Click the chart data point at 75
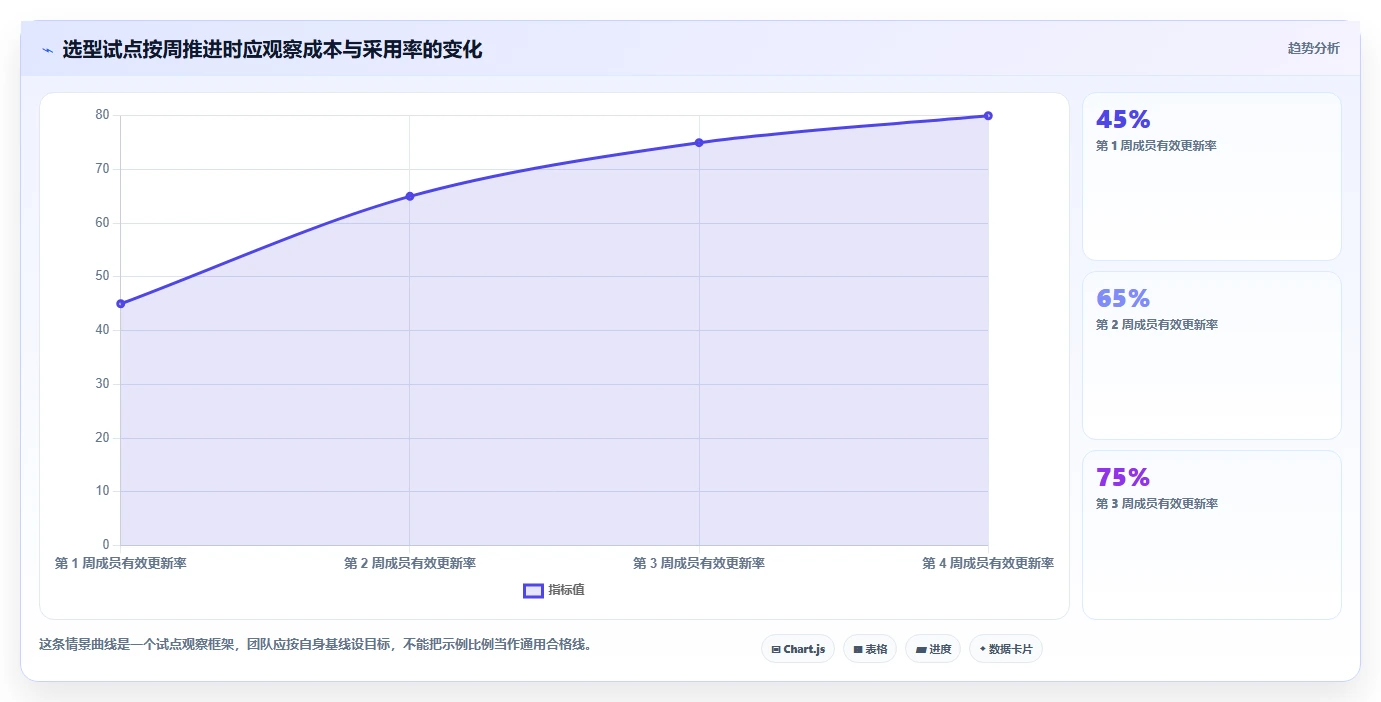 coord(699,143)
